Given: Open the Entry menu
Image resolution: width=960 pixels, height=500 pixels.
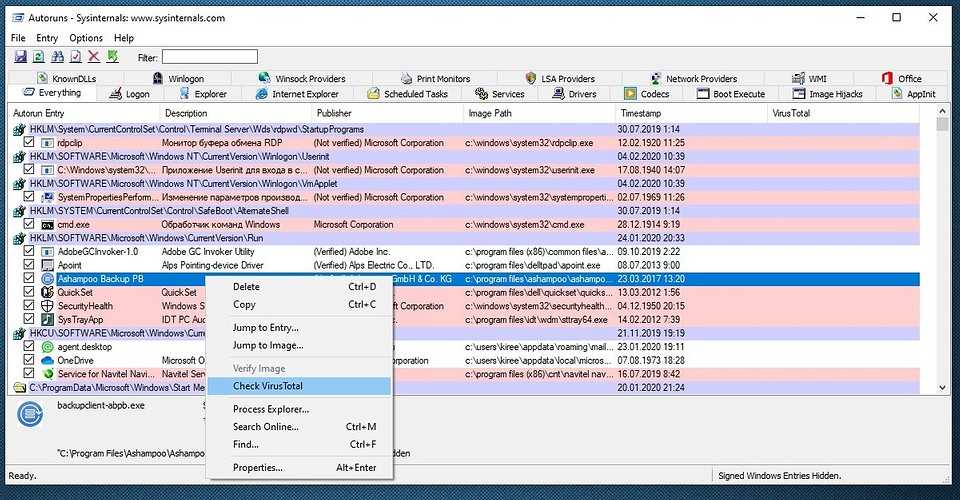Looking at the screenshot, I should tap(47, 38).
